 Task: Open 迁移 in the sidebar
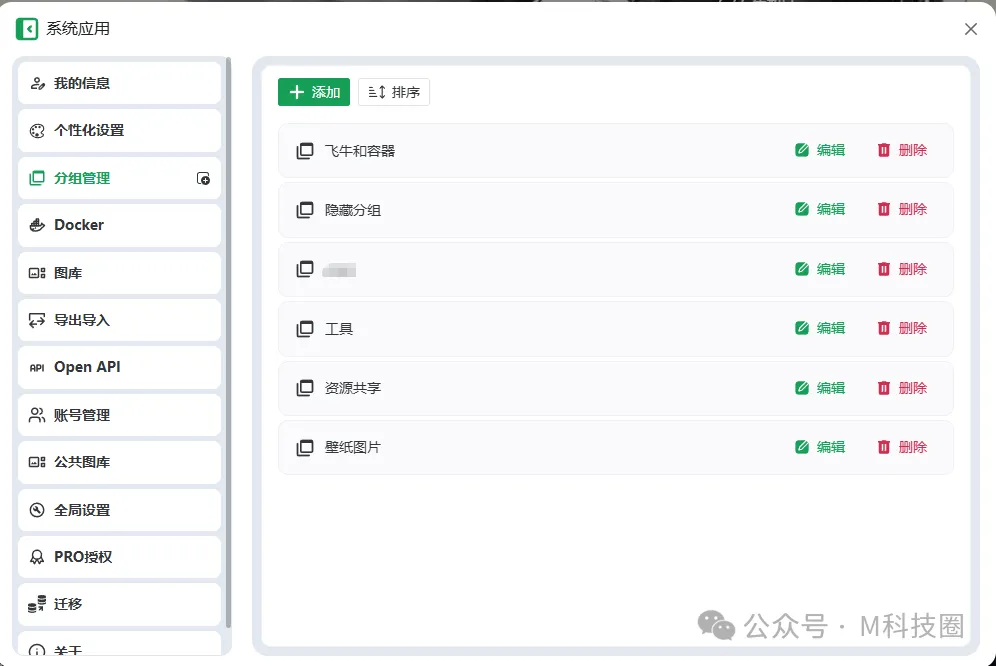pyautogui.click(x=119, y=604)
